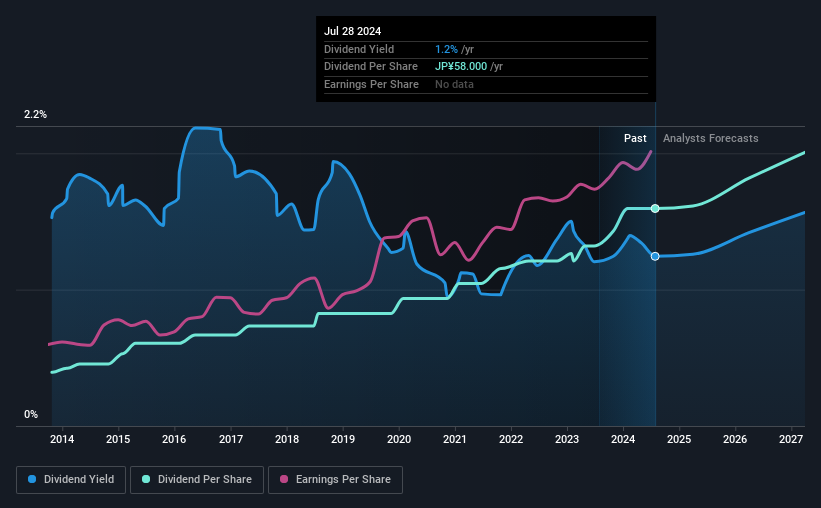The width and height of the screenshot is (821, 508).
Task: Toggle the Earnings Per Share legend button
Action: coord(335,480)
